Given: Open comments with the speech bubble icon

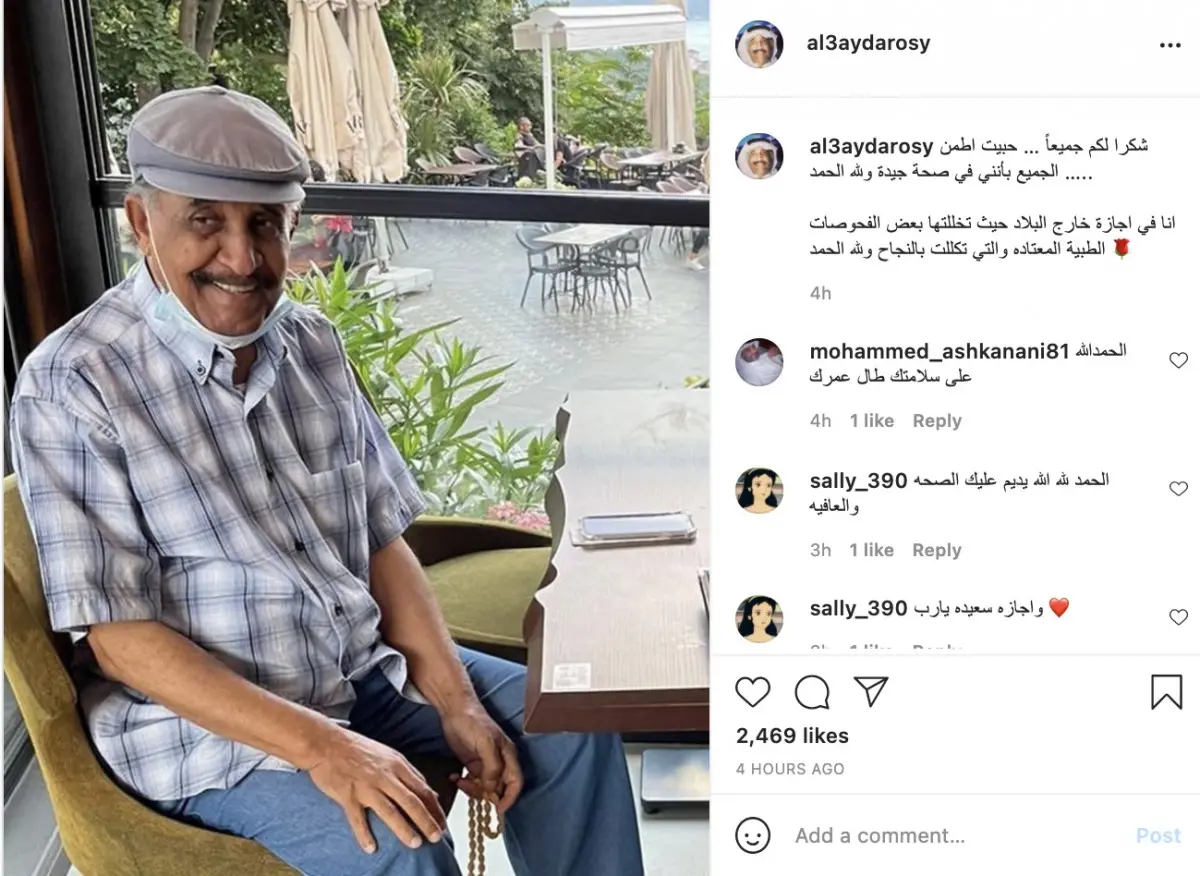Looking at the screenshot, I should [x=812, y=692].
